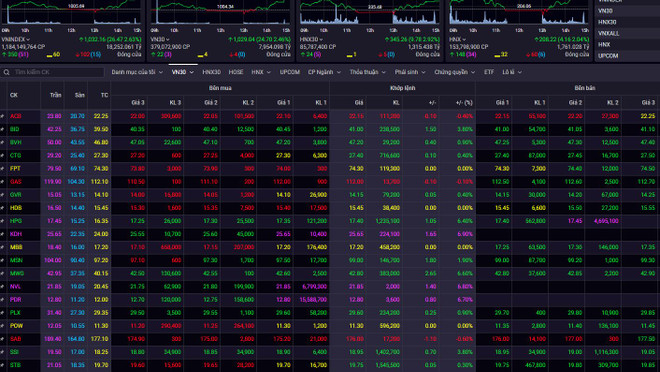660x372 pixels.
Task: Pin the ACB stock row
Action: click(3, 116)
